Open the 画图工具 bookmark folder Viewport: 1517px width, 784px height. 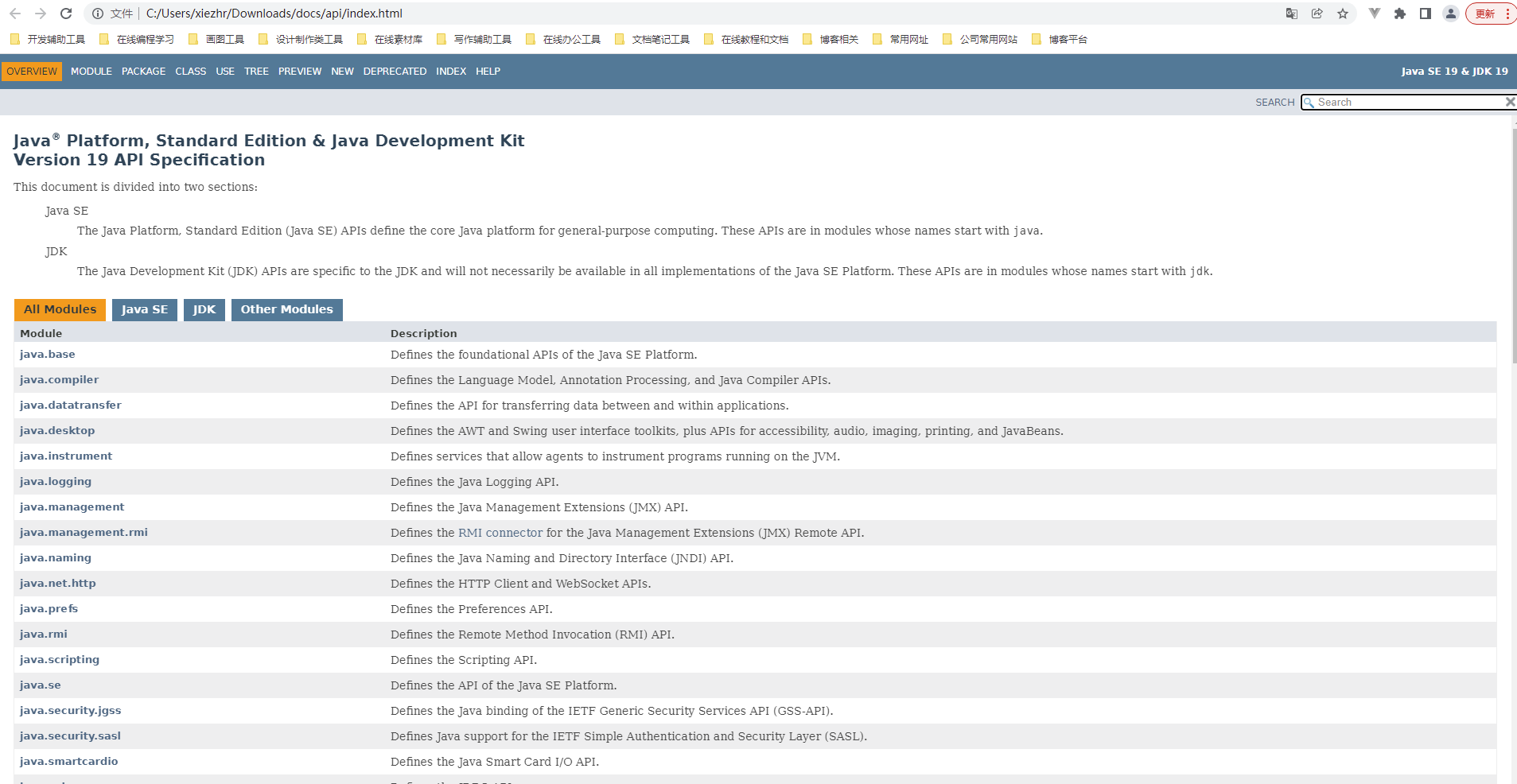tap(216, 39)
